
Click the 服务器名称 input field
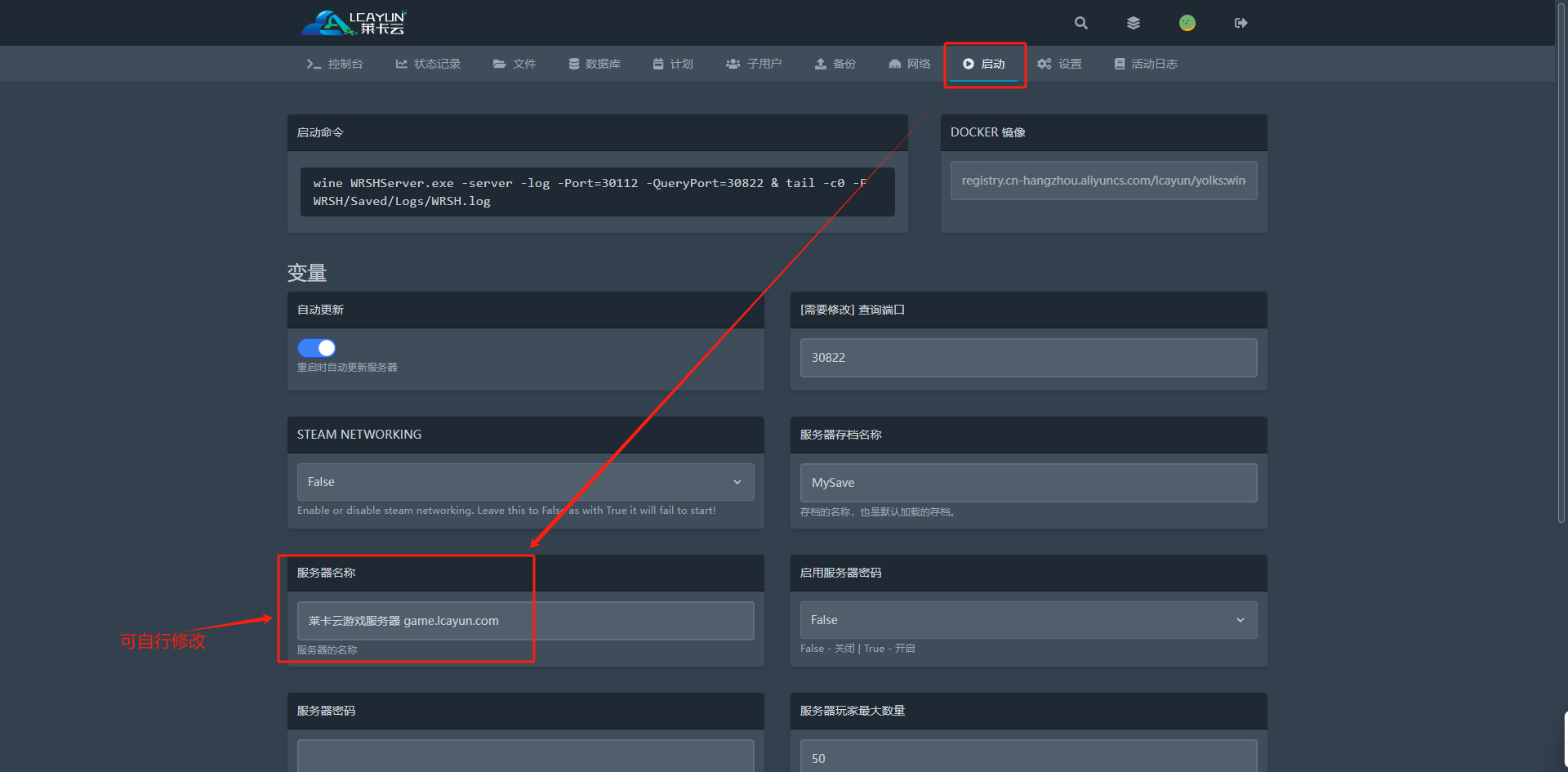[525, 621]
